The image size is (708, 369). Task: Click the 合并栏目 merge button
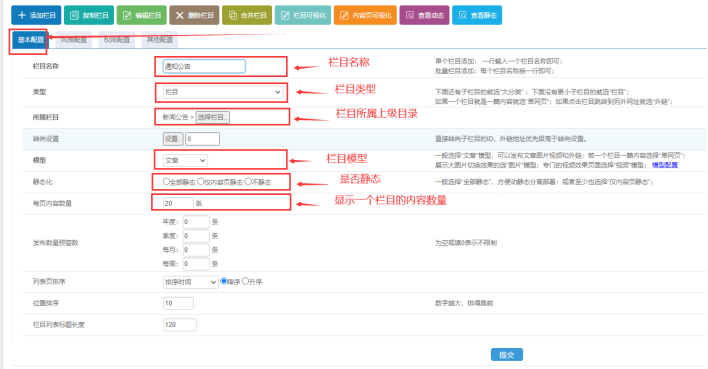247,15
